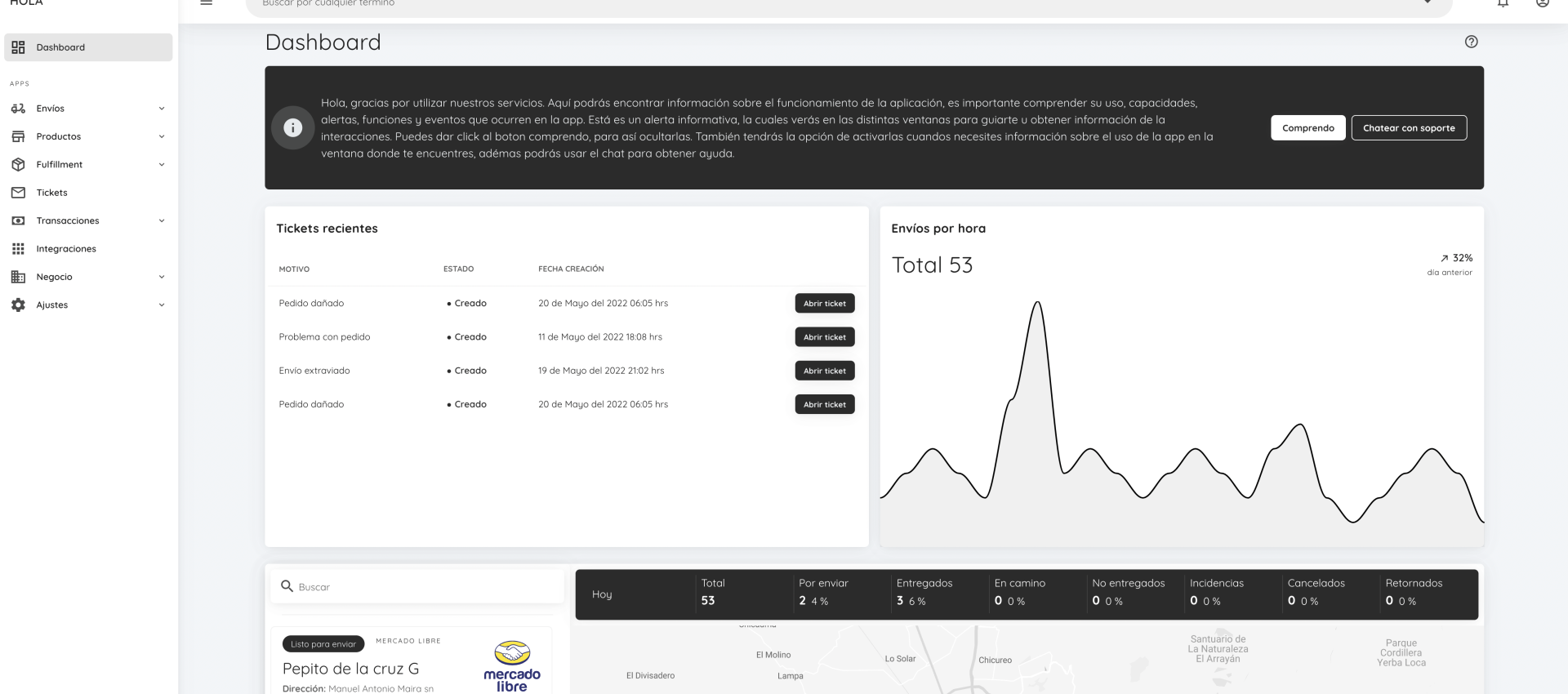Click the Productos store icon

pos(18,136)
